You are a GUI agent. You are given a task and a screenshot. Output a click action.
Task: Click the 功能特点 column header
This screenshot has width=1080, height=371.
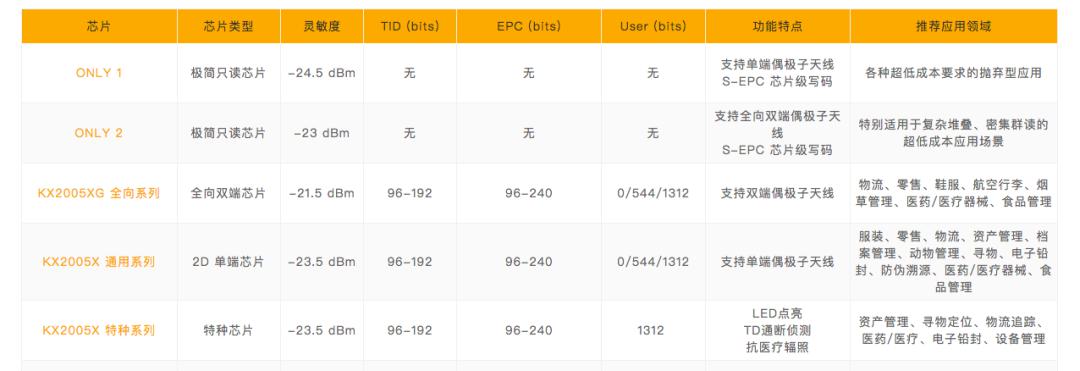[778, 27]
